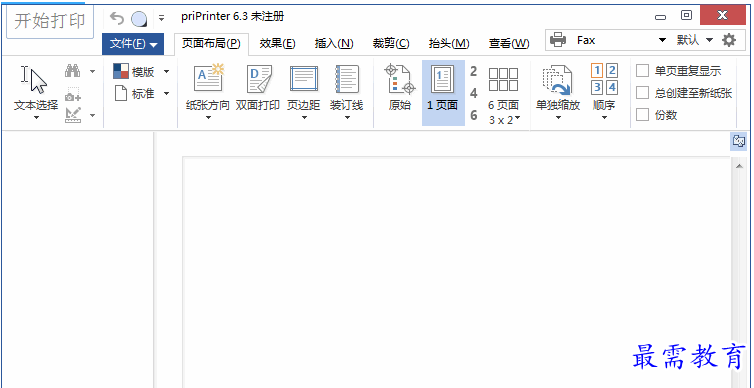Click the 单独缩放 scaling icon
754x388 pixels.
tap(557, 80)
